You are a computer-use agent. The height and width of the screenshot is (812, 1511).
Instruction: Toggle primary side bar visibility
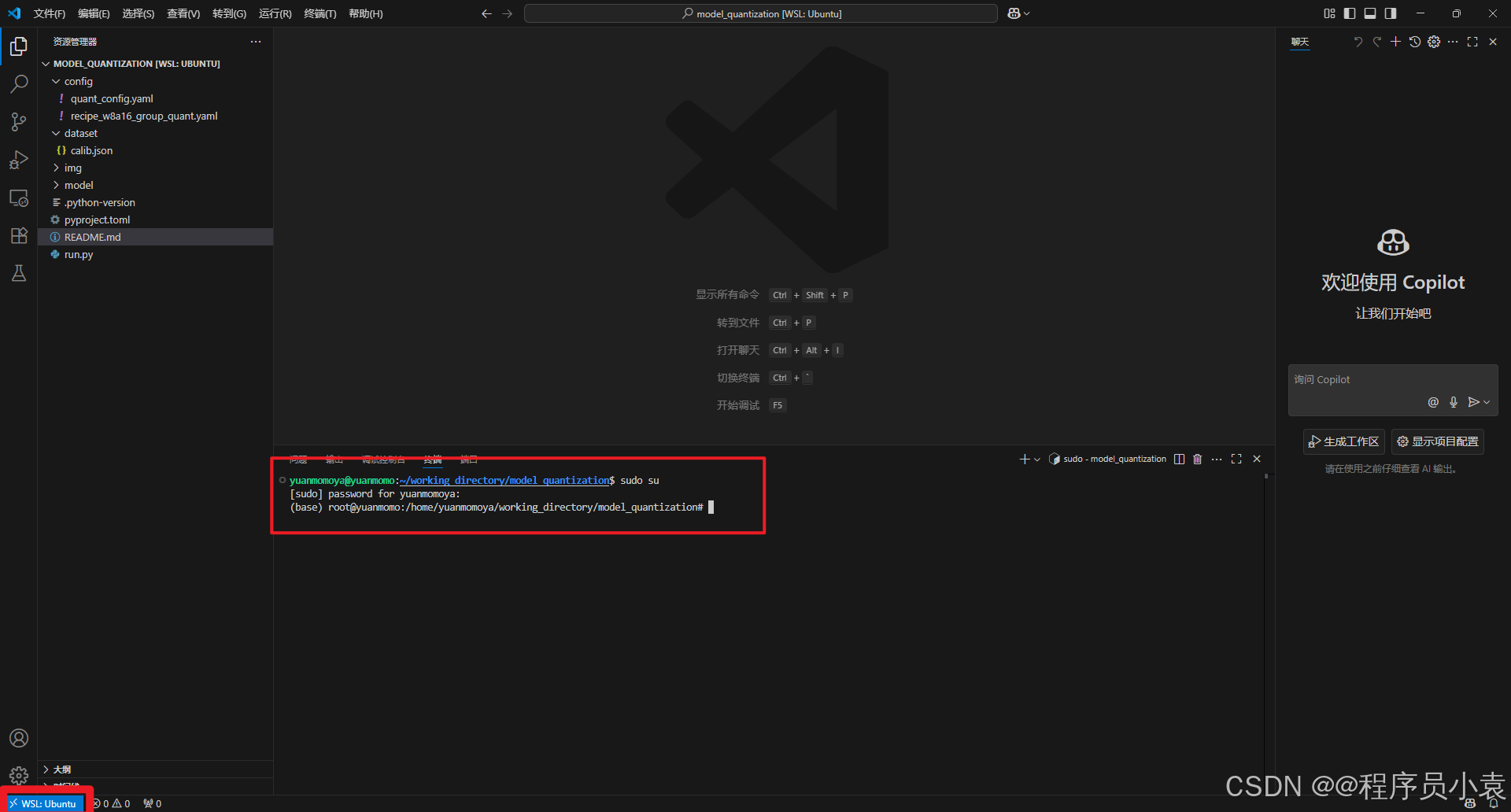tap(1350, 13)
